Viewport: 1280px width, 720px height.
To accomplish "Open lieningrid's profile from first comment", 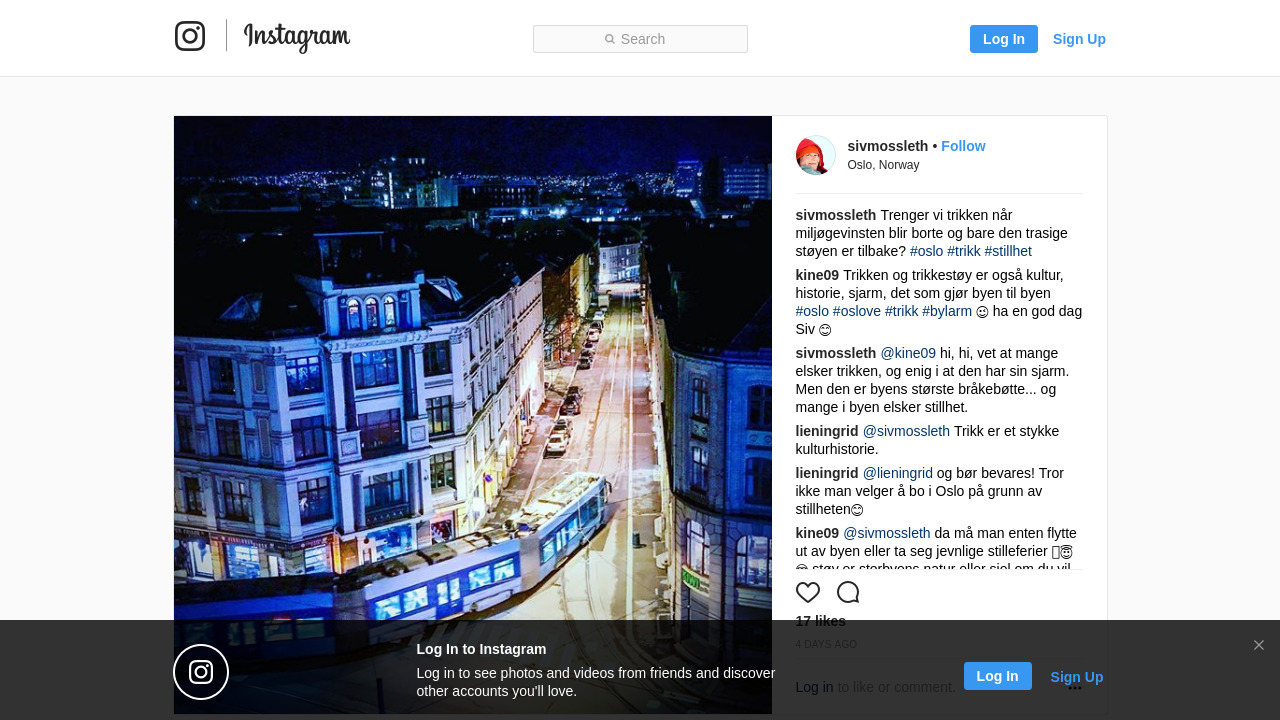I will tap(827, 431).
